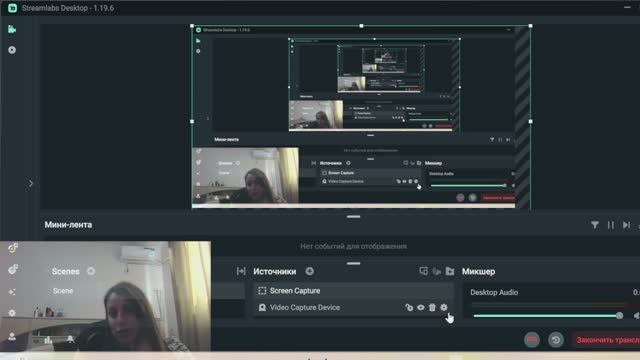Open the Editor tab in left sidebar
Viewport: 640px width, 360px height.
pyautogui.click(x=12, y=29)
